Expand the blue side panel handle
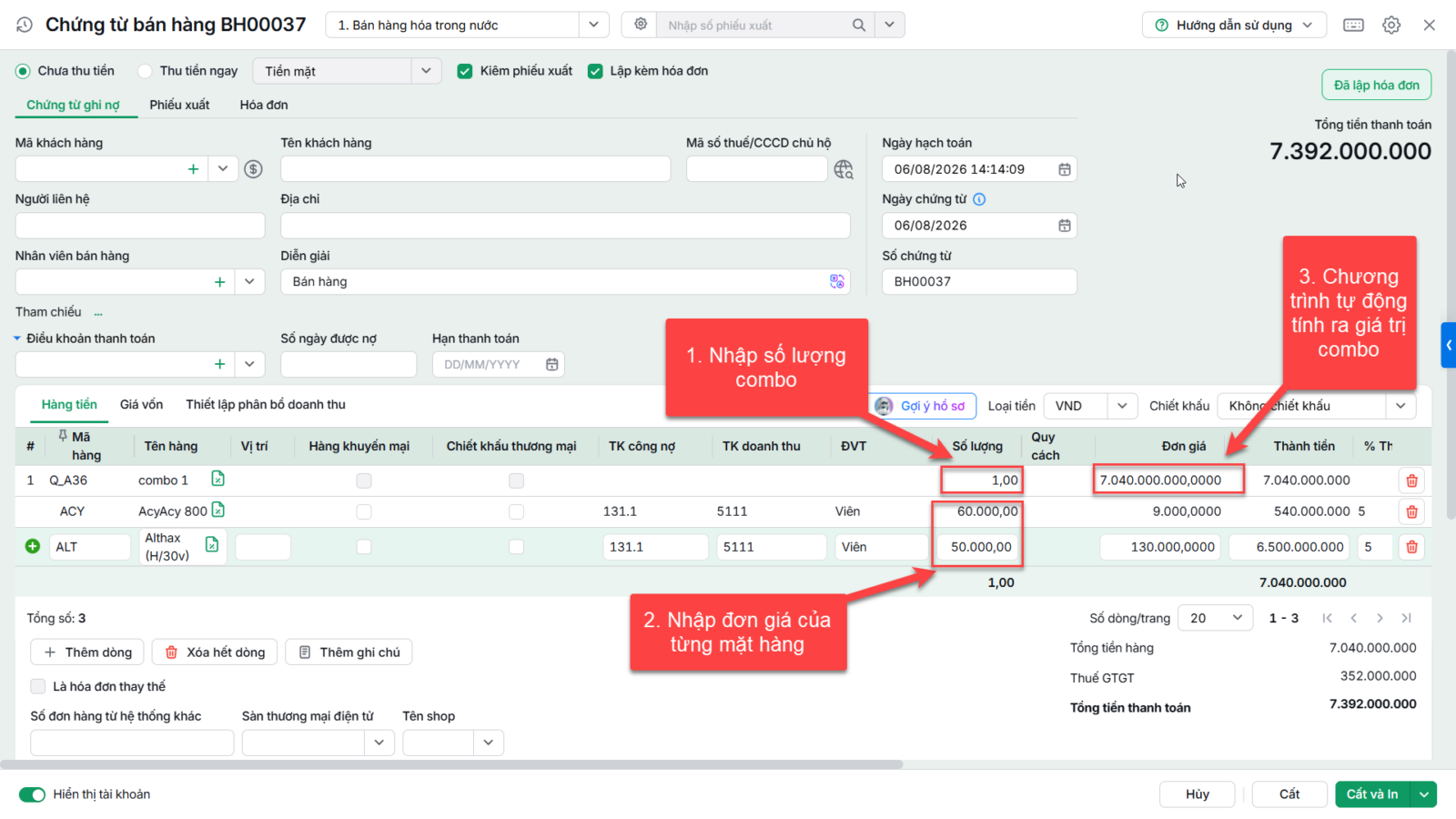This screenshot has height=819, width=1456. (x=1448, y=345)
